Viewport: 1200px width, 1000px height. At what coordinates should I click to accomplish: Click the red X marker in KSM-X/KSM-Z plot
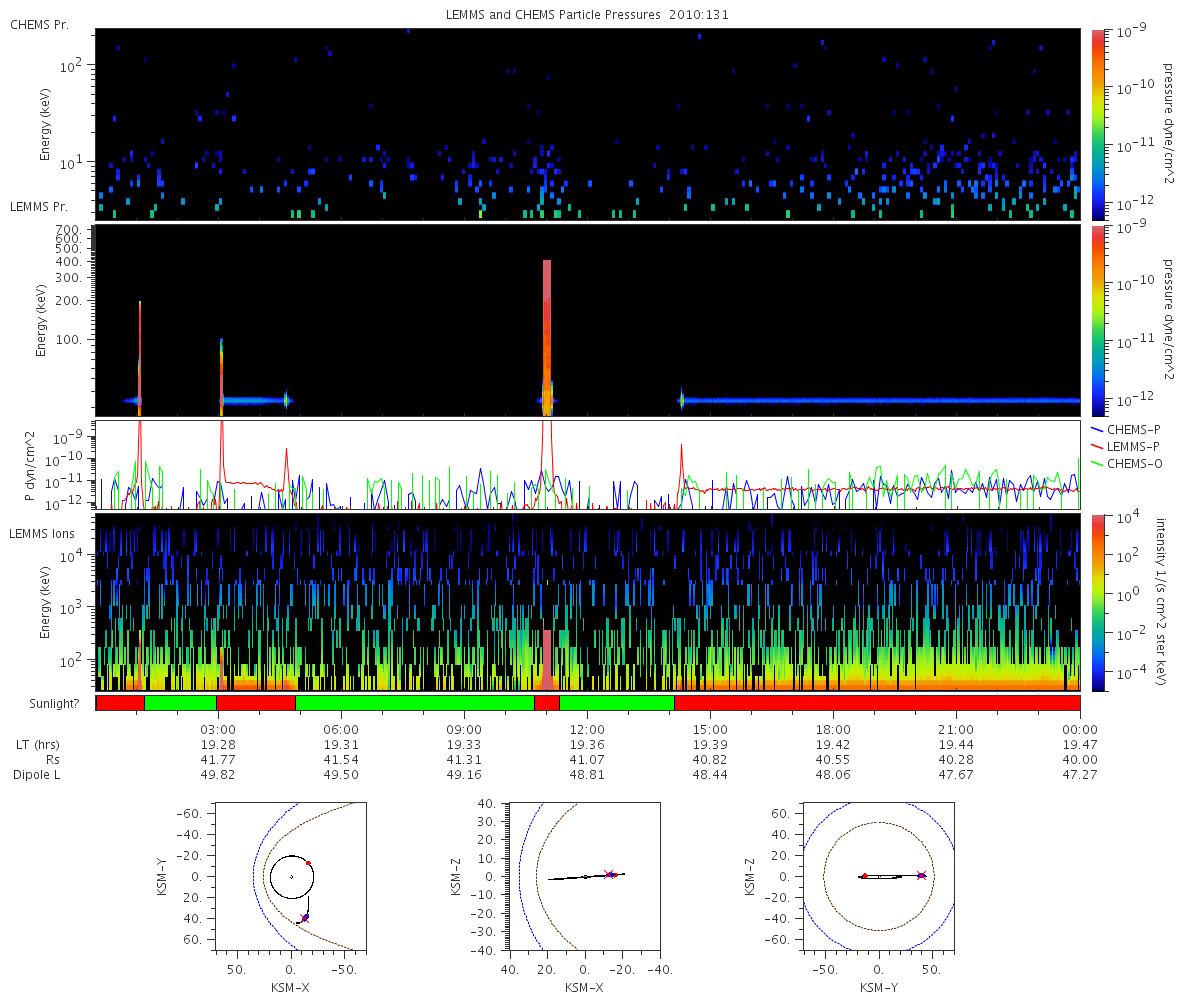coord(609,874)
